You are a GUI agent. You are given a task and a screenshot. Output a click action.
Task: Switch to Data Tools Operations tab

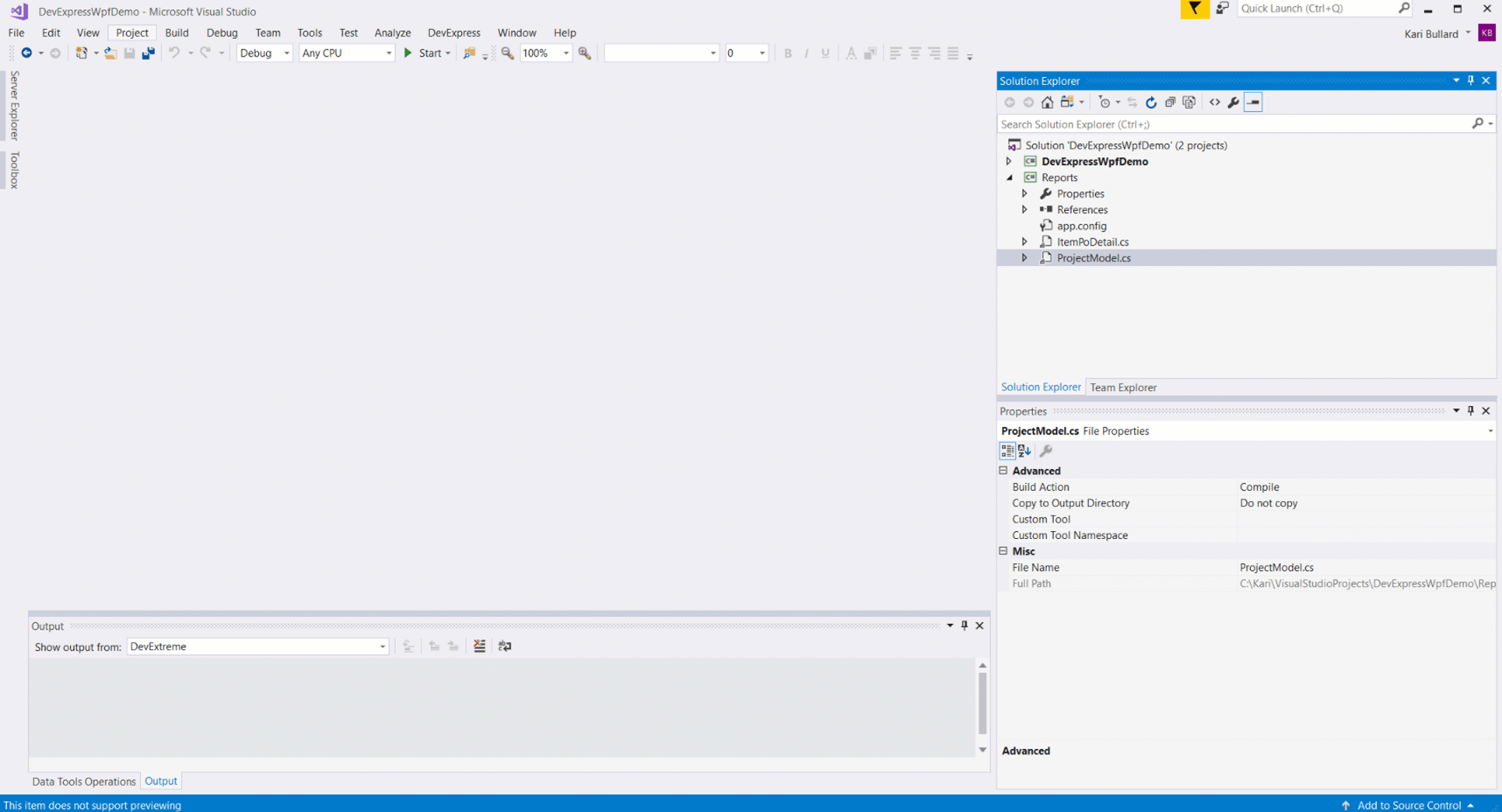coord(83,781)
